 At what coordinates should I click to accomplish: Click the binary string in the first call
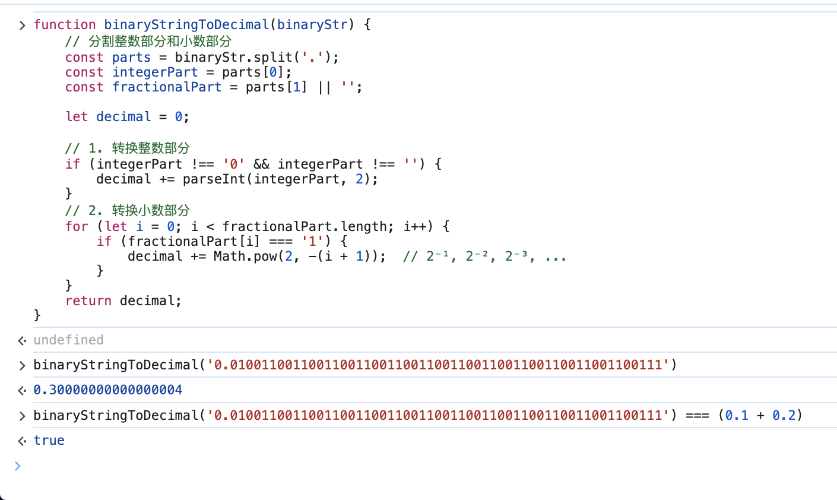point(438,365)
